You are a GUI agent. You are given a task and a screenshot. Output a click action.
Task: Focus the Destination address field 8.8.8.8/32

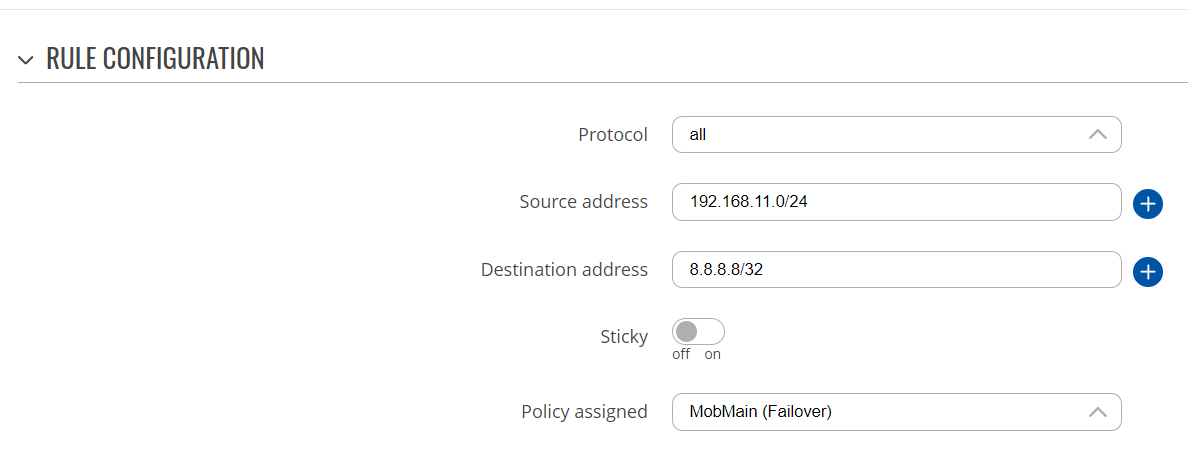[x=896, y=270]
